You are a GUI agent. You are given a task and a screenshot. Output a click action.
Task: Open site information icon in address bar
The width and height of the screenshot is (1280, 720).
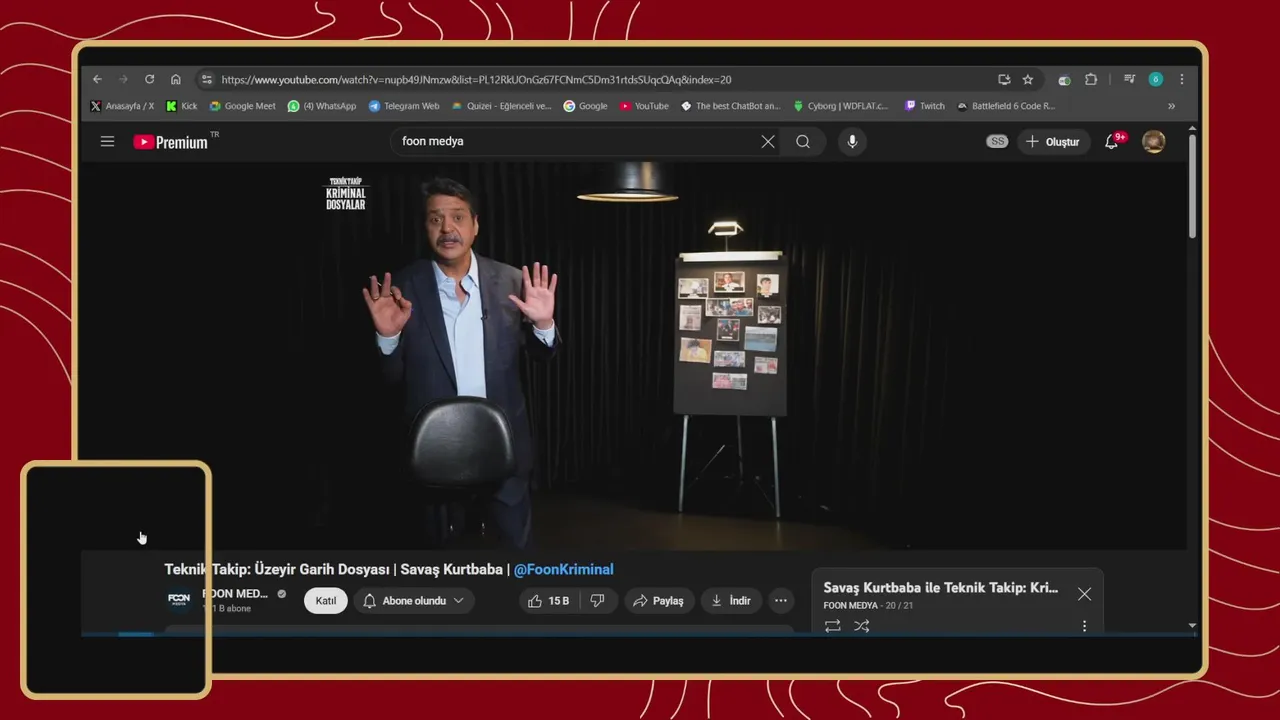[x=206, y=80]
